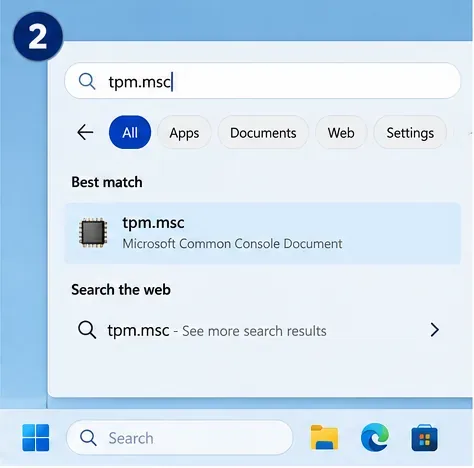Launch Microsoft Edge from taskbar
This screenshot has height=468, width=474.
[375, 437]
